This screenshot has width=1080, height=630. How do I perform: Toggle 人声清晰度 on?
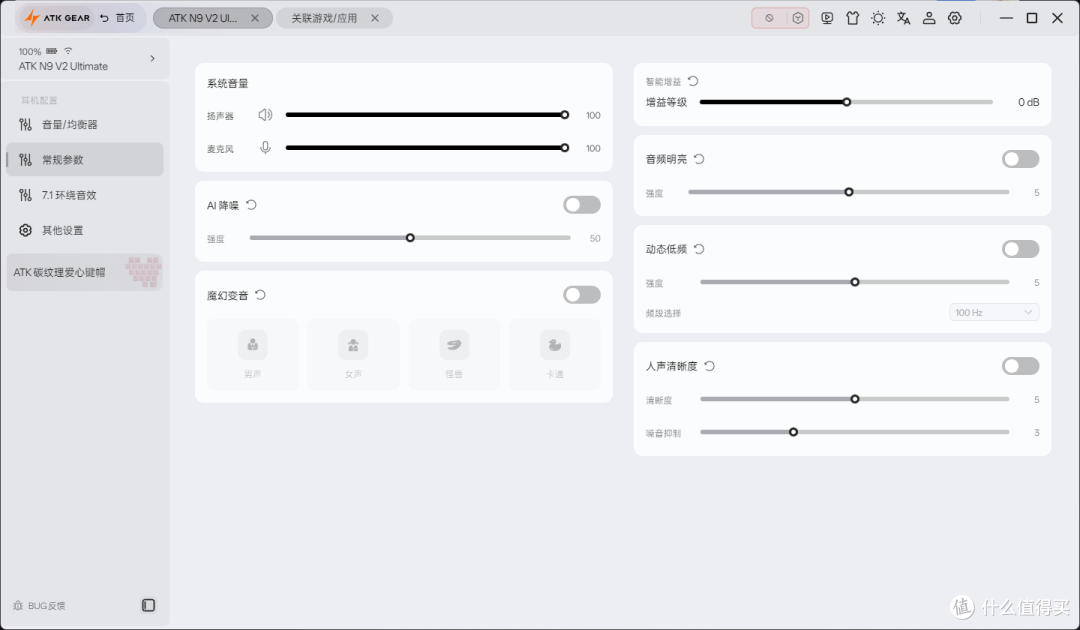tap(1020, 366)
